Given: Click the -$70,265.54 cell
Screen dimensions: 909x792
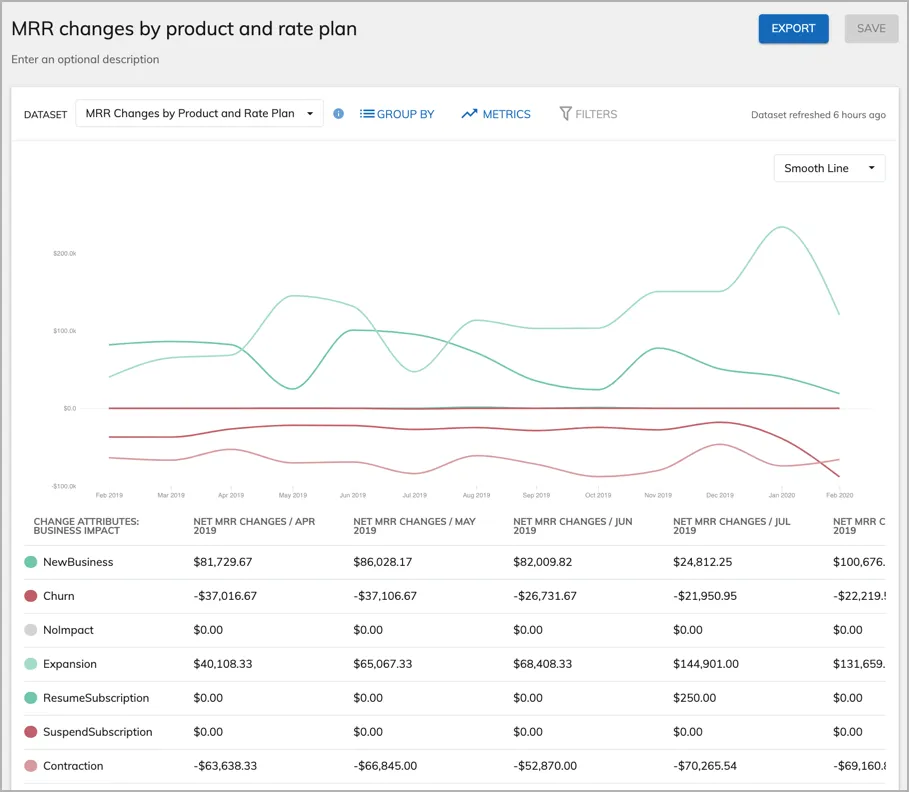Looking at the screenshot, I should tap(705, 766).
